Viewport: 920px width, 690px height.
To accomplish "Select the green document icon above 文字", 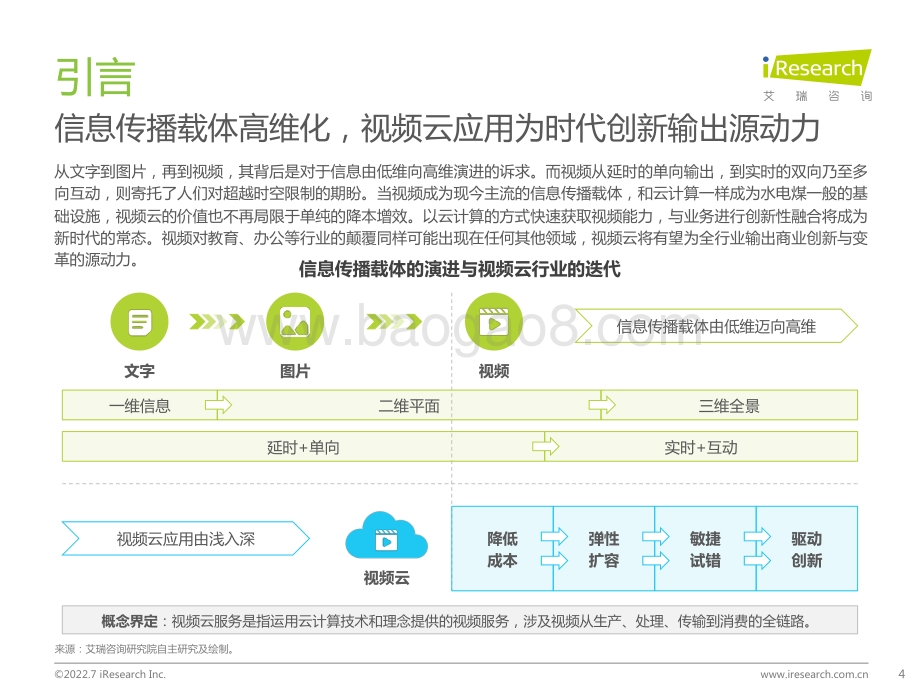I will (140, 322).
